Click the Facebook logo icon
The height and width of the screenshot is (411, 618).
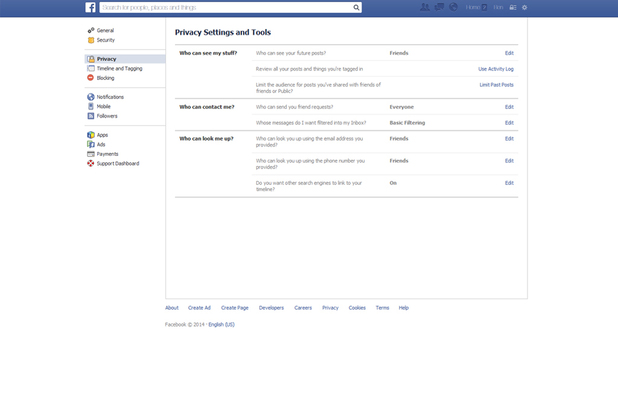pos(90,7)
